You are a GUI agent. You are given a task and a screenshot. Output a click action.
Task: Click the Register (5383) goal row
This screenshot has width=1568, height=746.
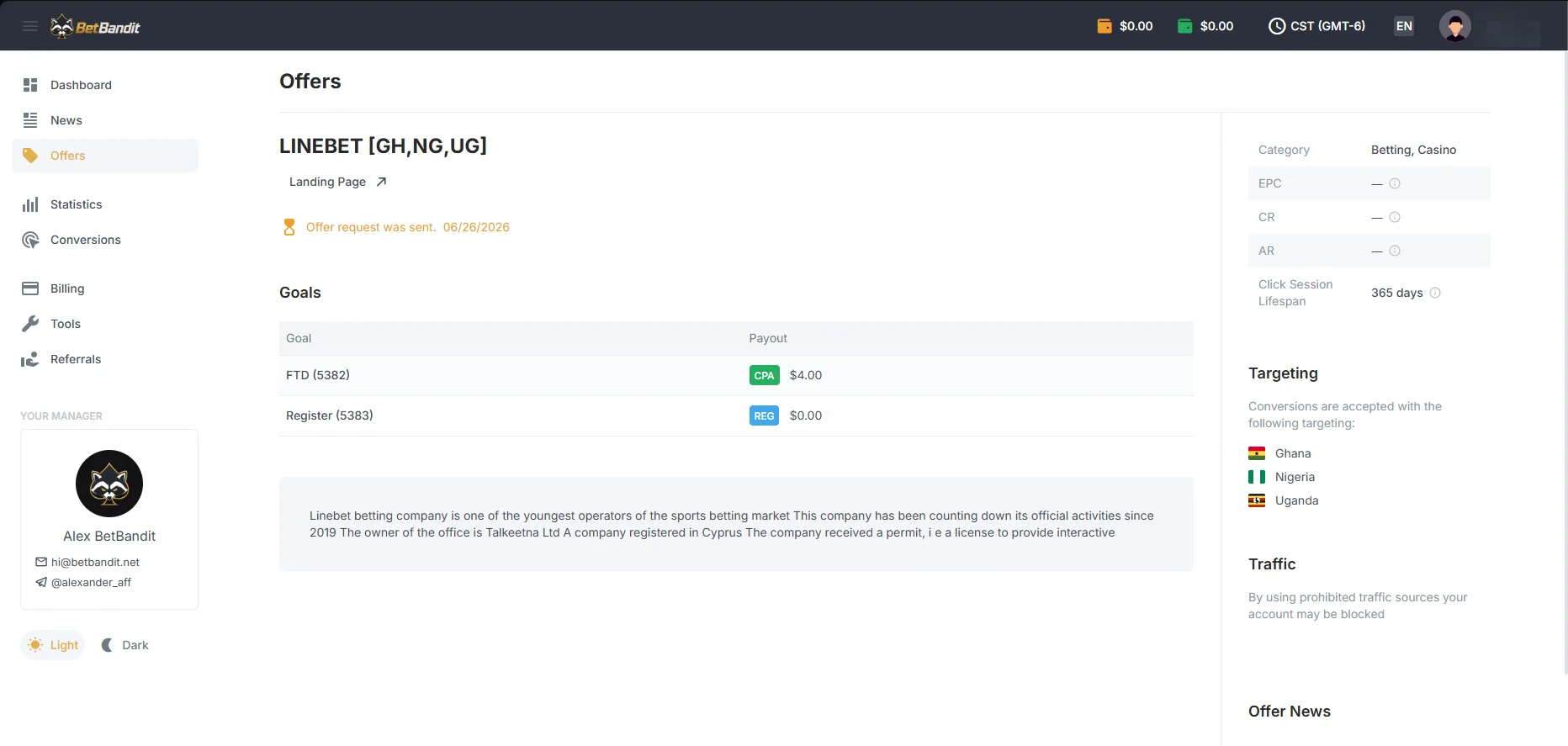[736, 415]
